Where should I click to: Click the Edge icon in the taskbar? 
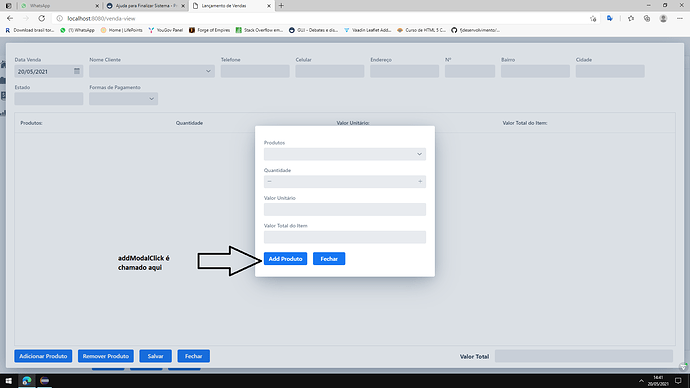[27, 381]
